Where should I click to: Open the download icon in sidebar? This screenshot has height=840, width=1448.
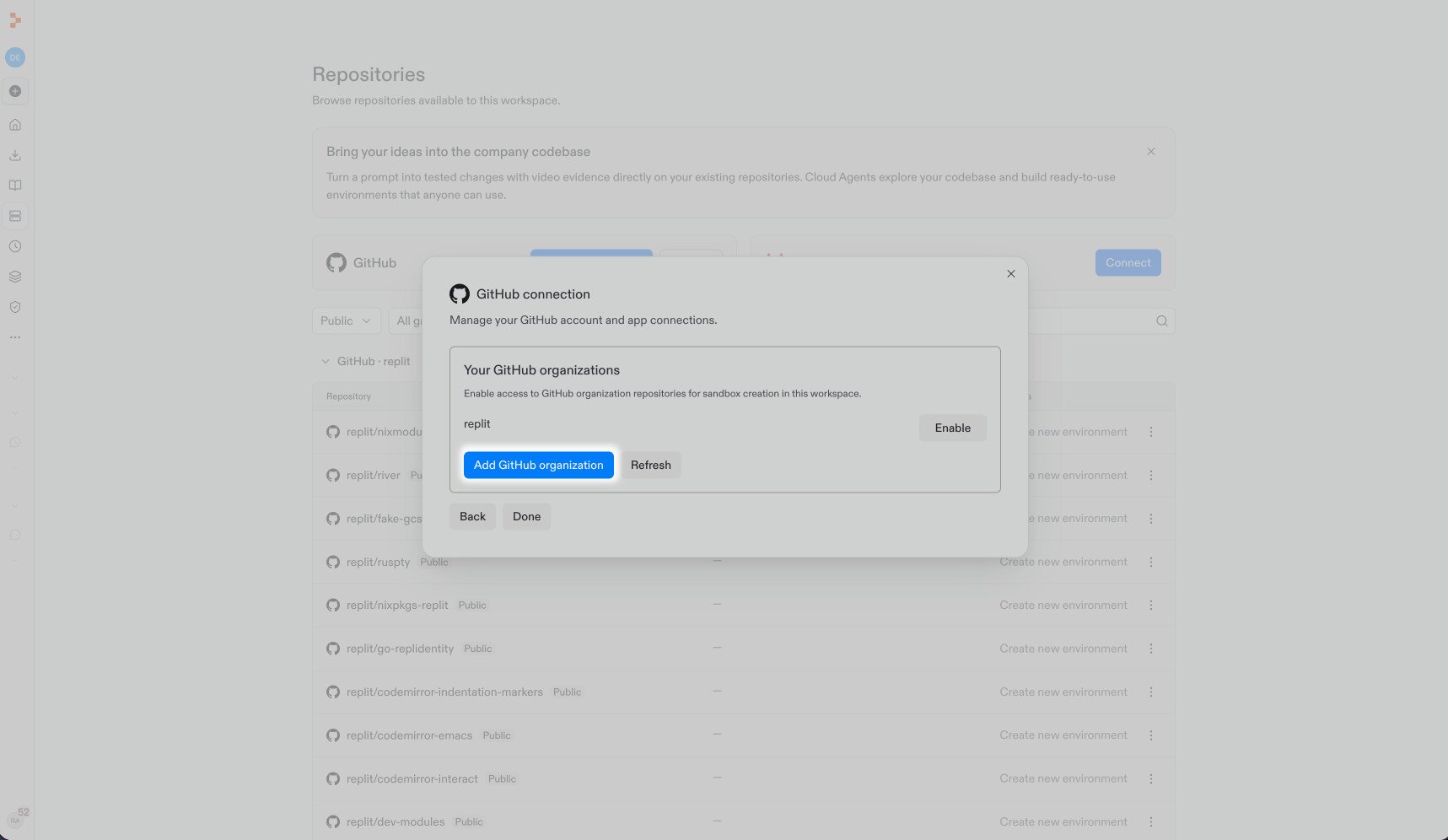pyautogui.click(x=15, y=155)
